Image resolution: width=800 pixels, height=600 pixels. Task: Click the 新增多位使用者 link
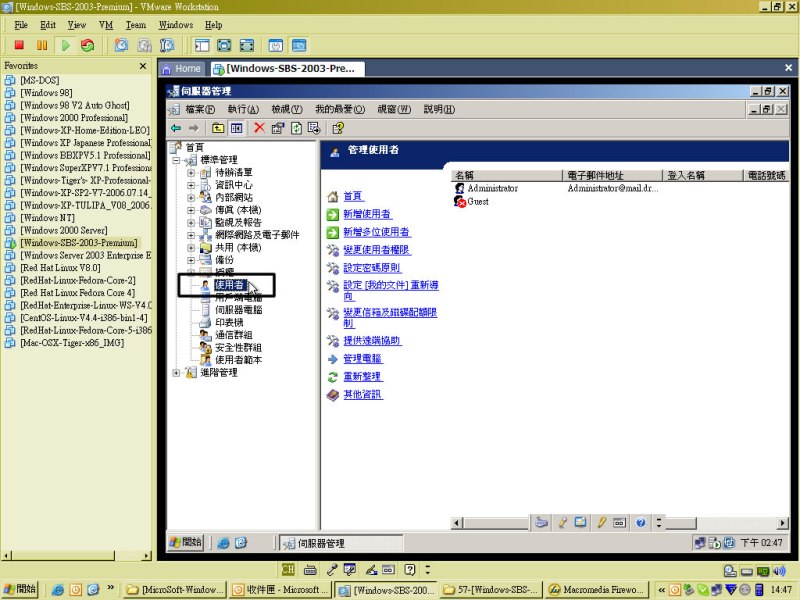pos(377,232)
